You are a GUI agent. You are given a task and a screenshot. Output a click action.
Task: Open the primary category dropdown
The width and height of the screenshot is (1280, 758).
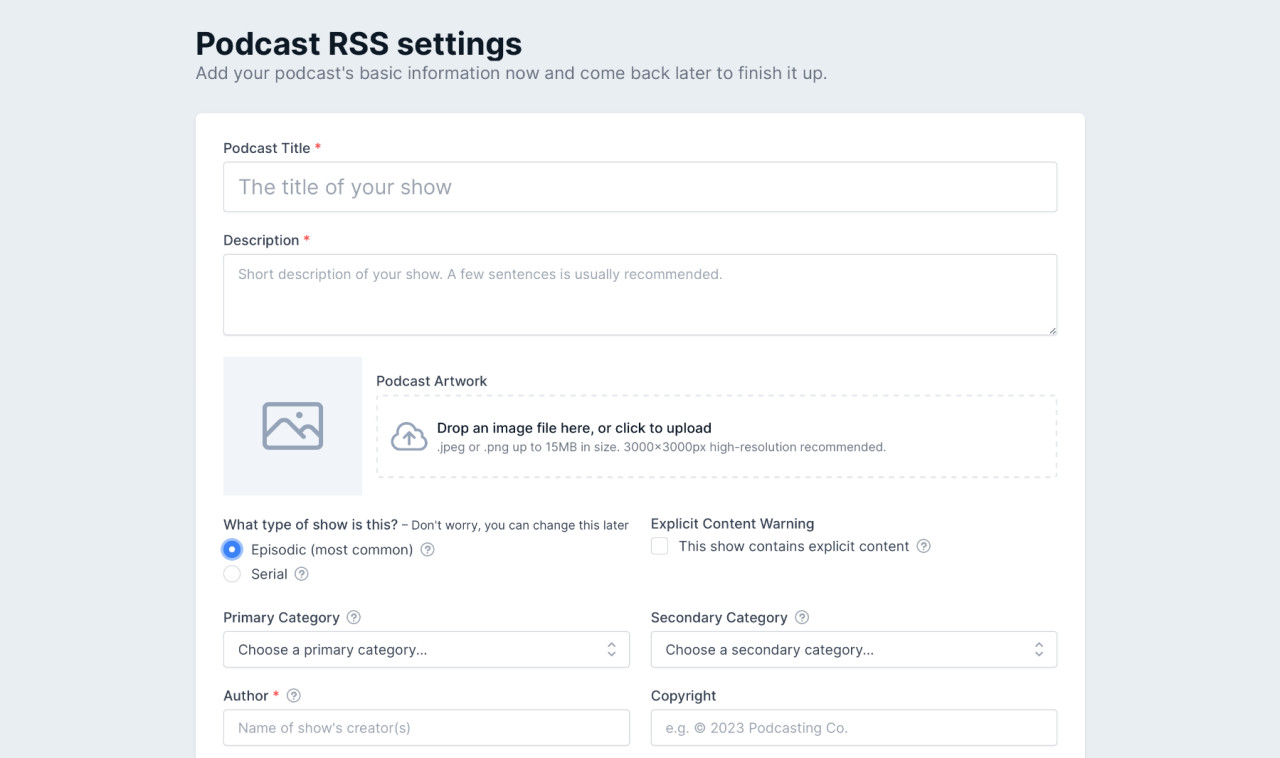point(426,649)
